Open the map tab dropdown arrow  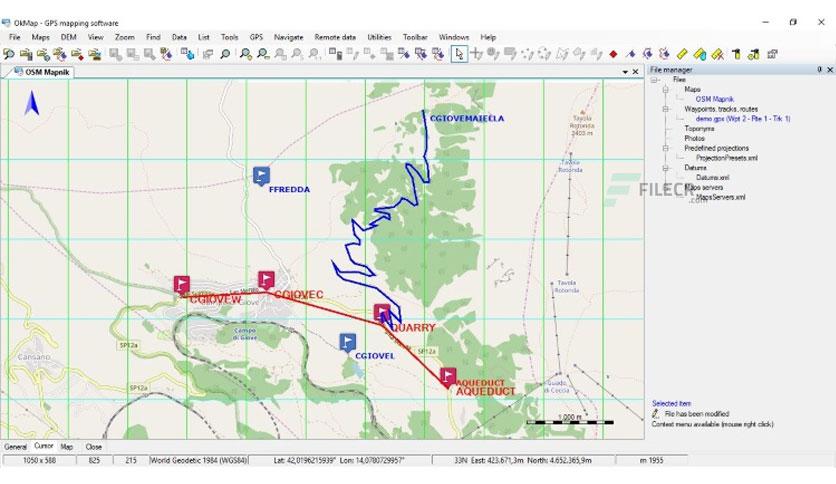pos(625,72)
